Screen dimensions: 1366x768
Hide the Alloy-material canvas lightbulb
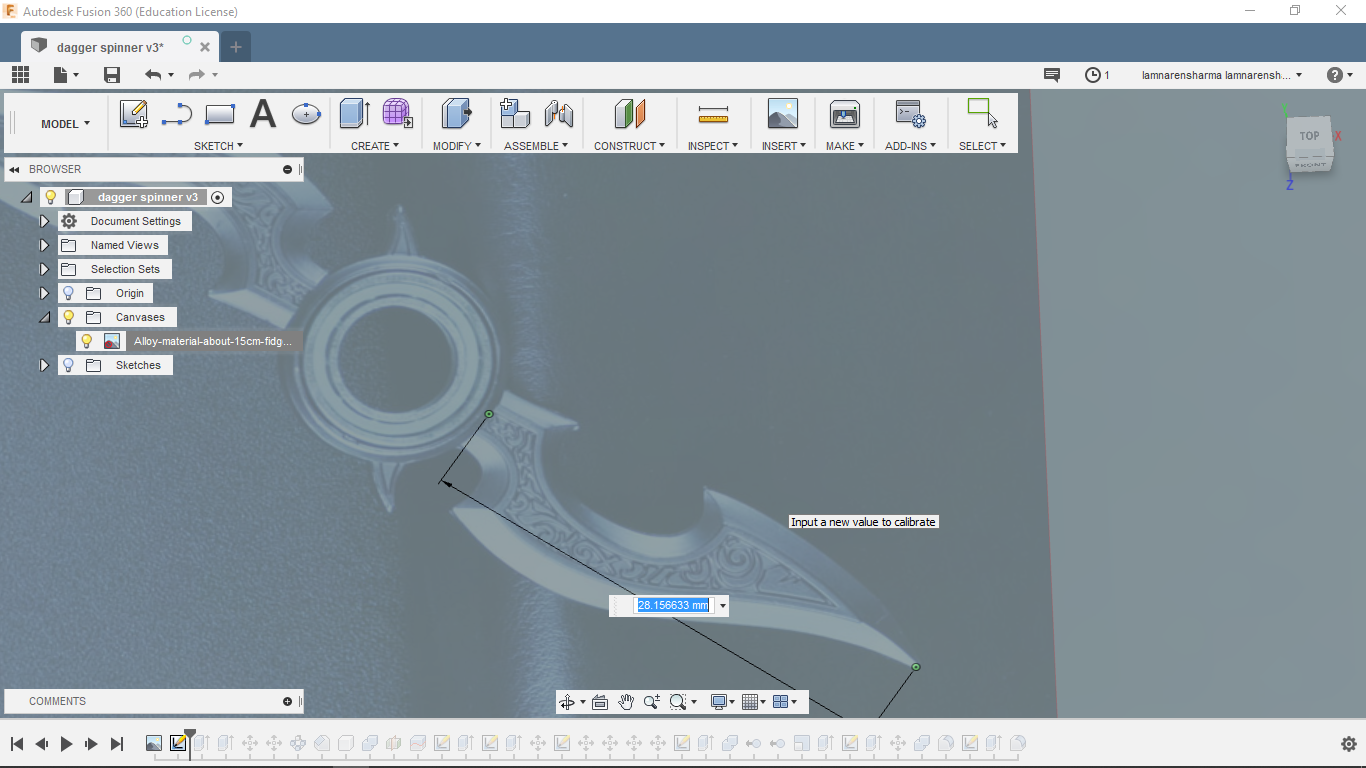click(x=87, y=341)
